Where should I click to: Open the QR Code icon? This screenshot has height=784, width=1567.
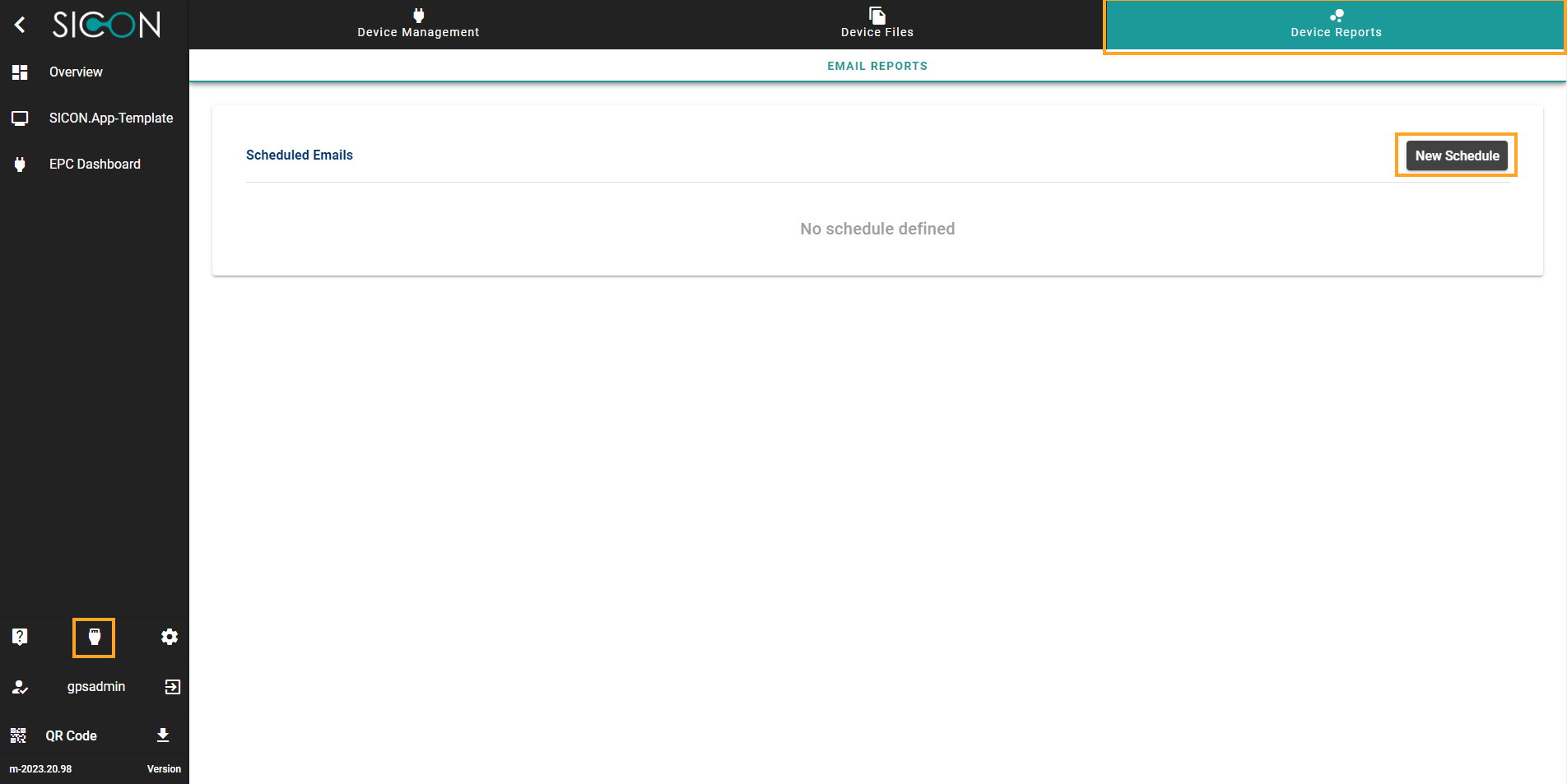coord(19,735)
